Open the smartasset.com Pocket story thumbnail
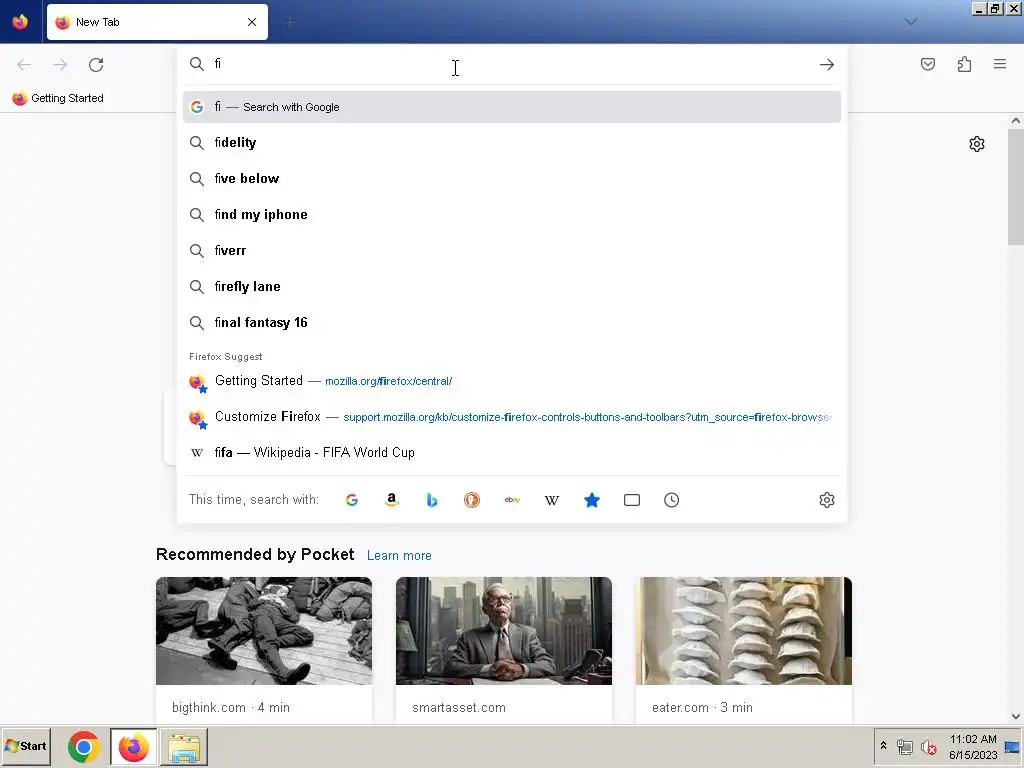Screen dimensions: 1024x768 point(504,631)
